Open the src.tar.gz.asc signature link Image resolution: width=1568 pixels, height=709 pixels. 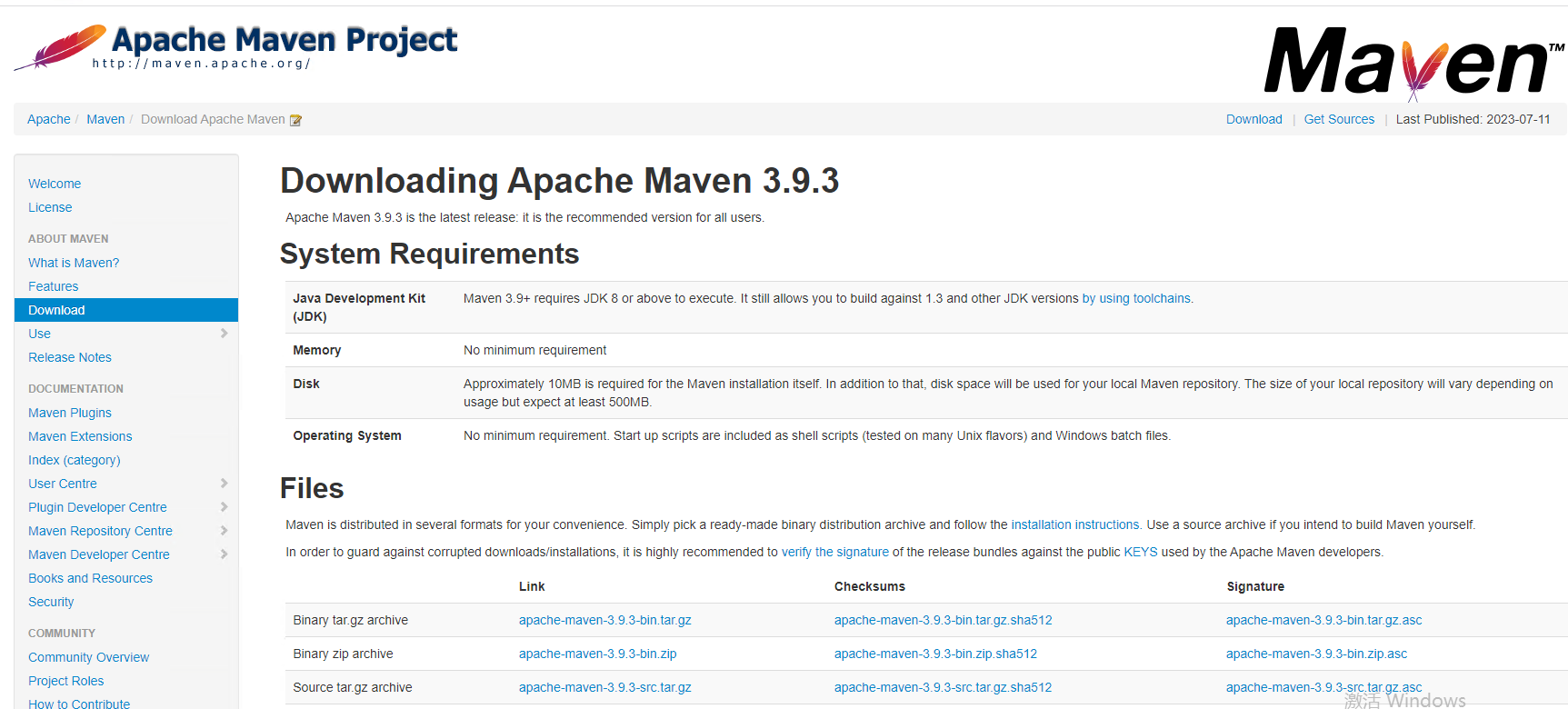coord(1324,687)
